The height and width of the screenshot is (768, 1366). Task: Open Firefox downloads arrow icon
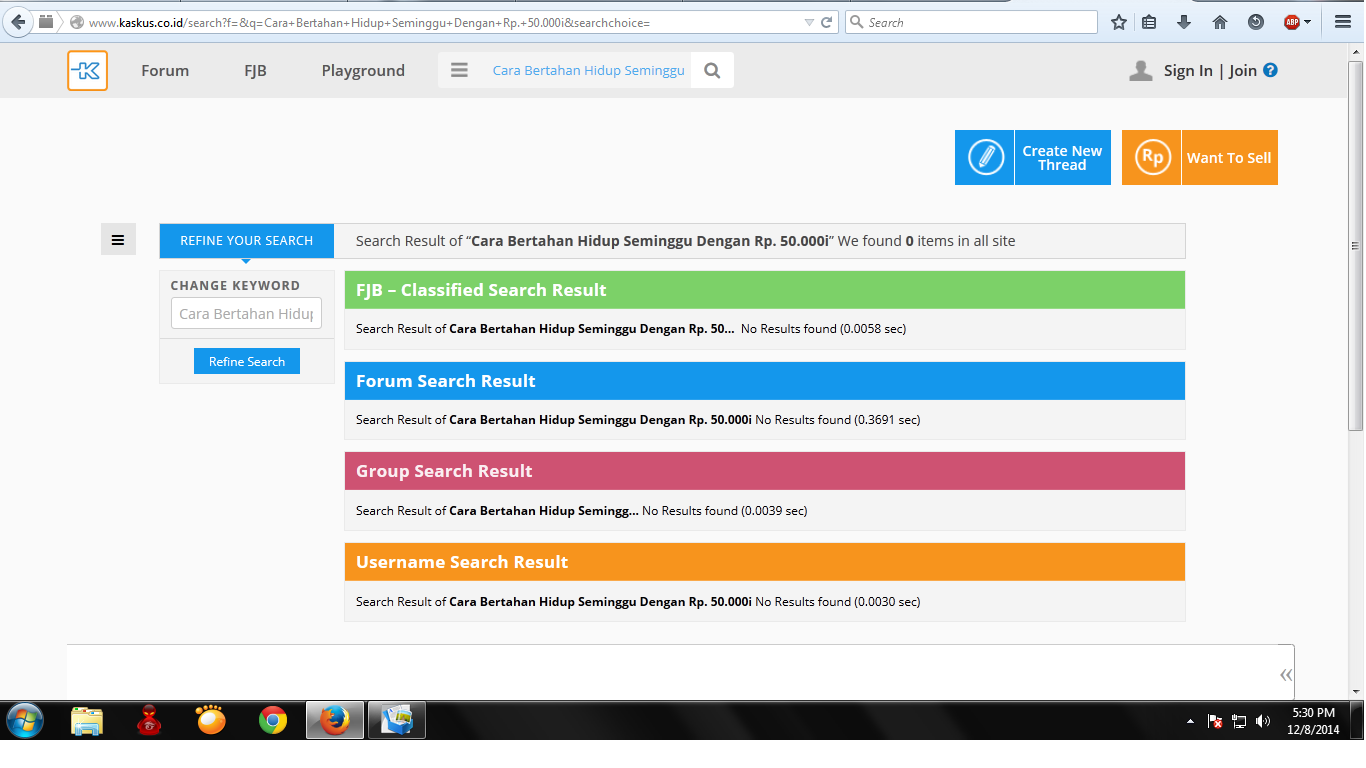(1184, 22)
